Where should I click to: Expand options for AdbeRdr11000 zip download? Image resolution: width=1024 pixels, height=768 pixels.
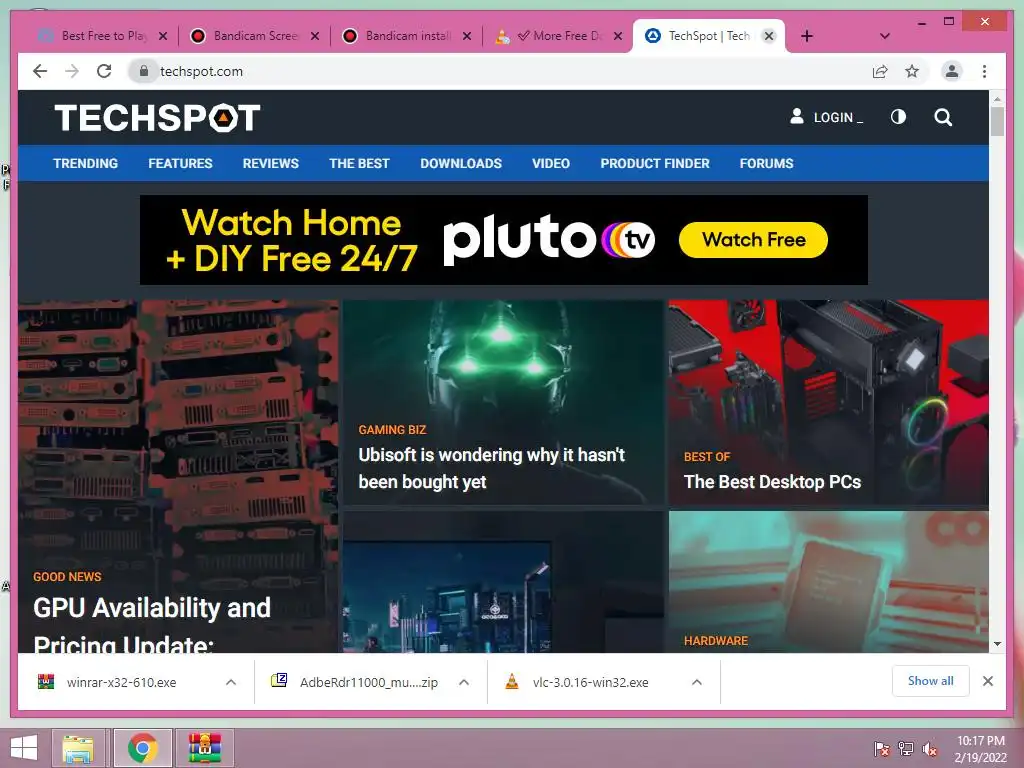pyautogui.click(x=464, y=682)
